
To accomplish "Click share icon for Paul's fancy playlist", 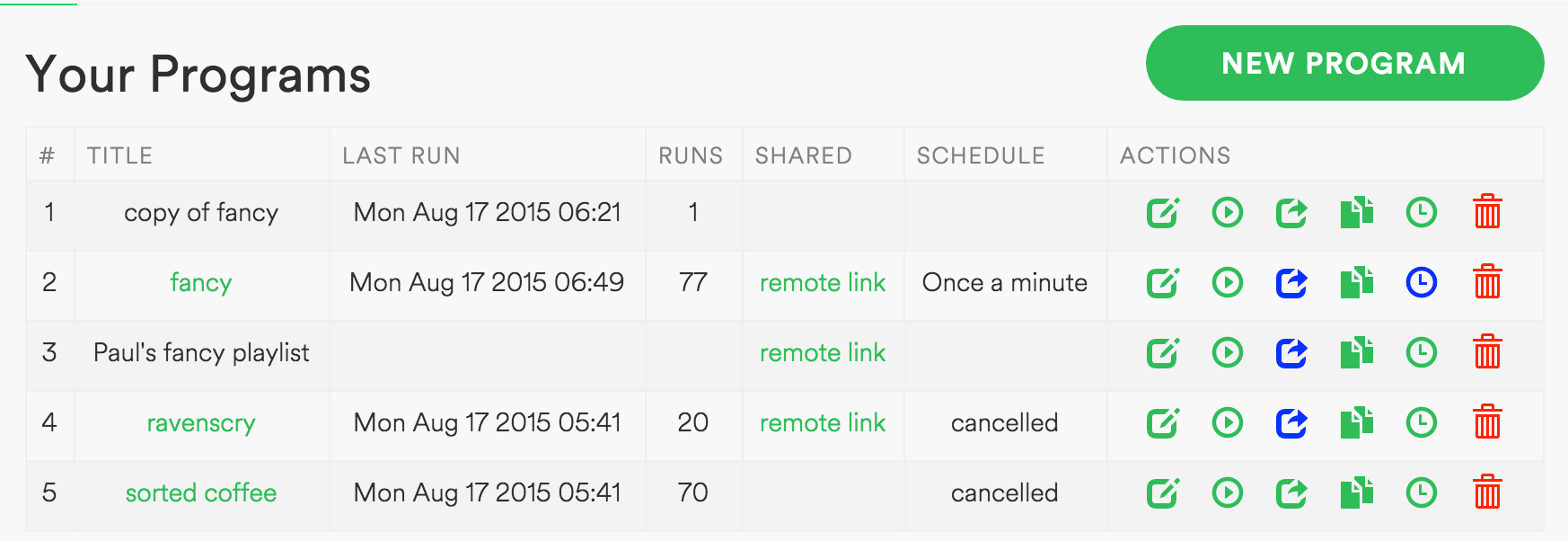I will coord(1291,353).
